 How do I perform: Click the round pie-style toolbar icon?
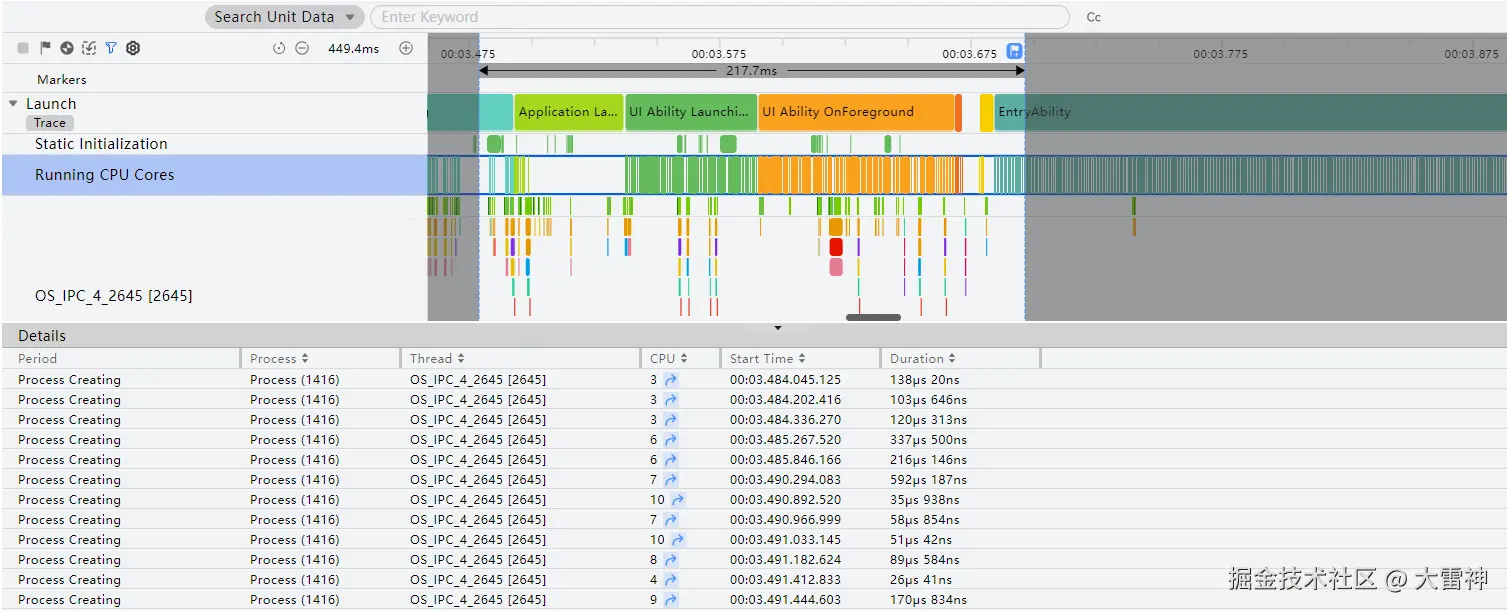[x=67, y=48]
